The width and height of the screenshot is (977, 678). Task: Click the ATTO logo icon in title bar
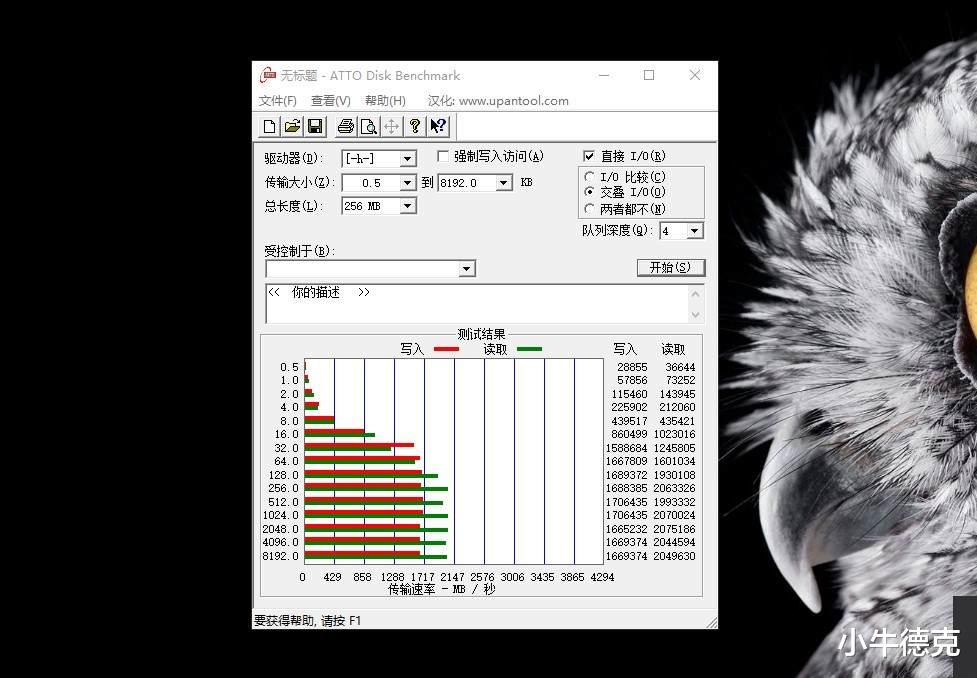click(x=268, y=75)
